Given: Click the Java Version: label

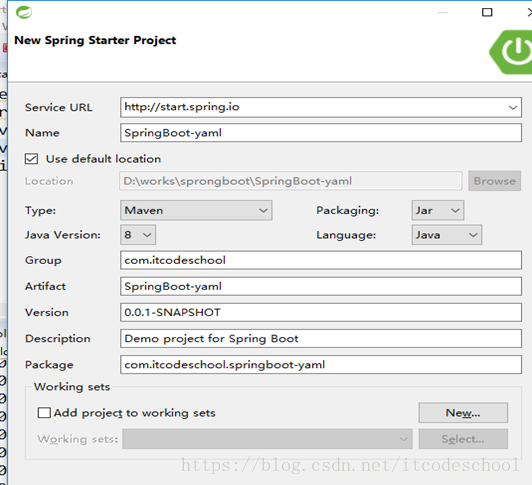Looking at the screenshot, I should pos(63,235).
